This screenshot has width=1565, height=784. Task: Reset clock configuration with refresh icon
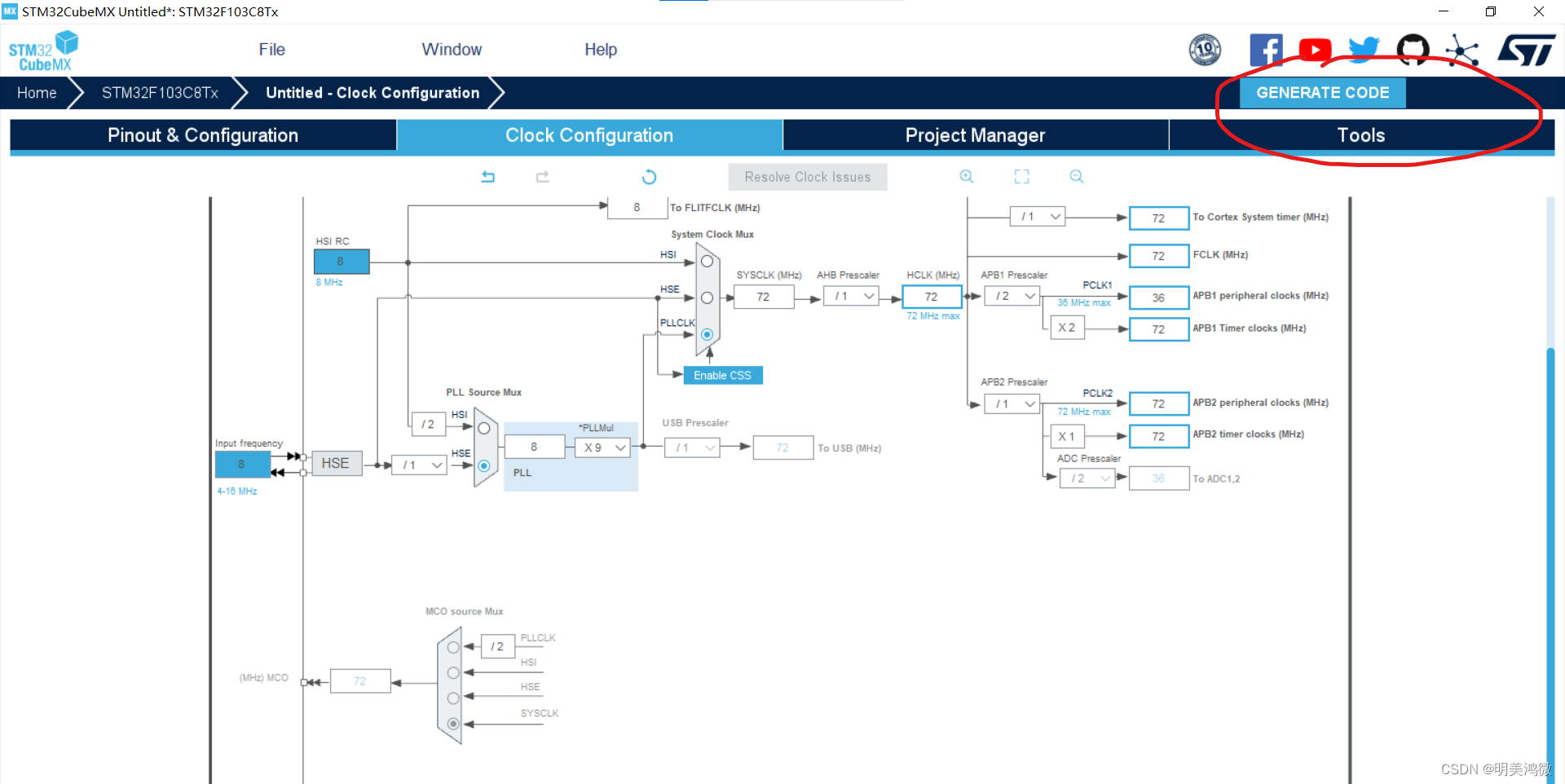point(649,177)
